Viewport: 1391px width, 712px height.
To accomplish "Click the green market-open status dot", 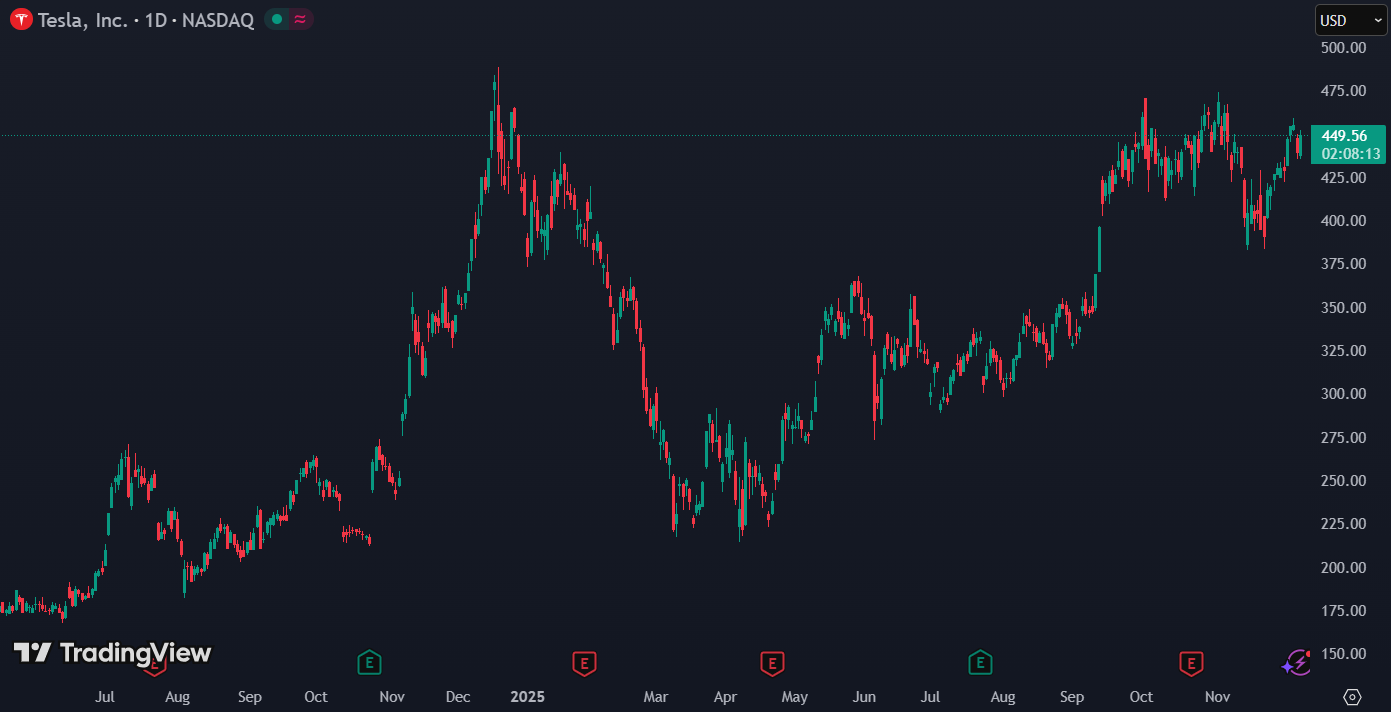I will tap(277, 19).
